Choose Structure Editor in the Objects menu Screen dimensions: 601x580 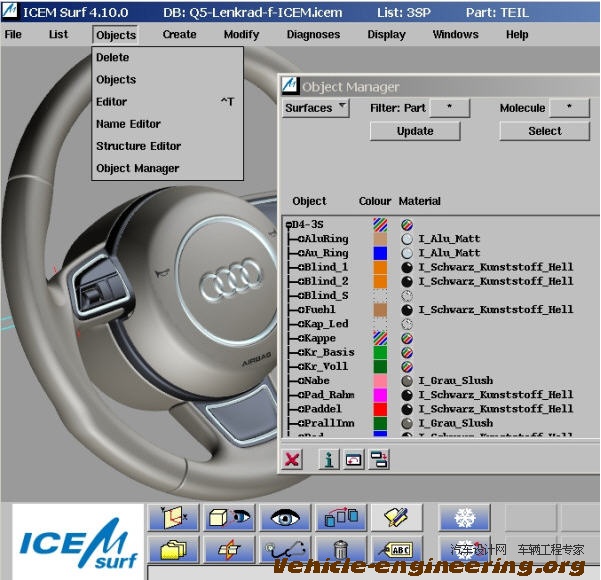coord(167,146)
